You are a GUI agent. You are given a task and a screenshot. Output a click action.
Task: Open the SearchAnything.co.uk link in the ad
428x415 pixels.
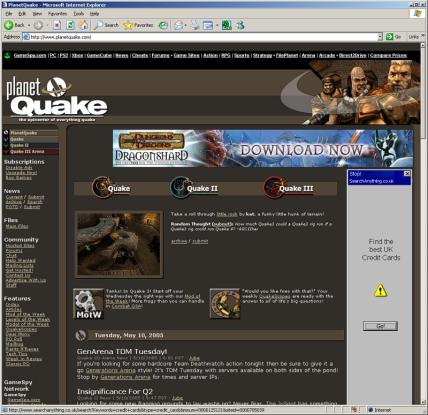371,181
